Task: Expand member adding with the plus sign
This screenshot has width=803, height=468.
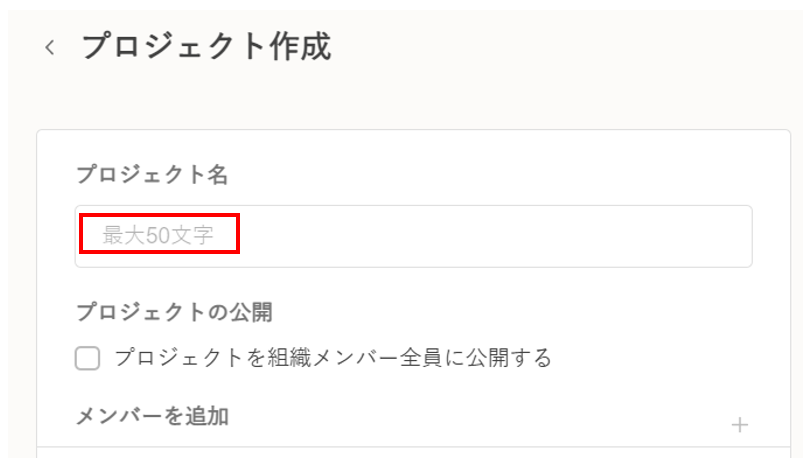Action: tap(740, 425)
